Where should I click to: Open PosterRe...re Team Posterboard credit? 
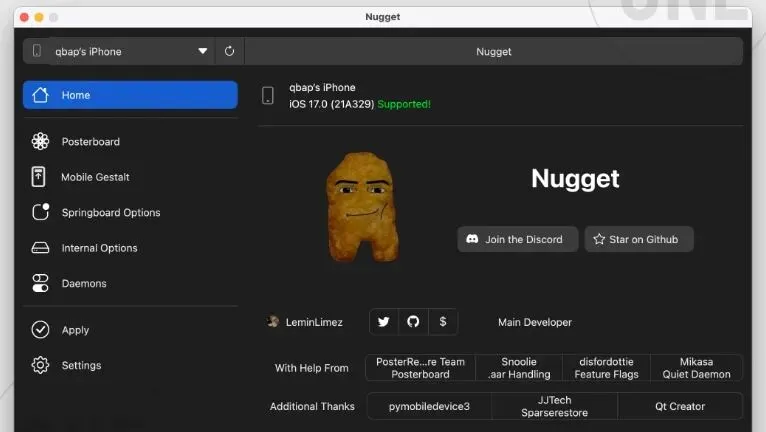[420, 368]
